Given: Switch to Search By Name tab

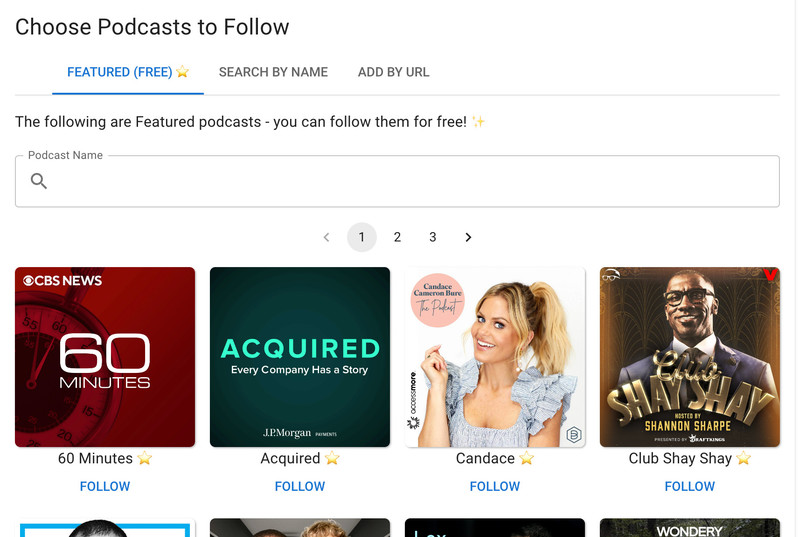Looking at the screenshot, I should point(273,72).
